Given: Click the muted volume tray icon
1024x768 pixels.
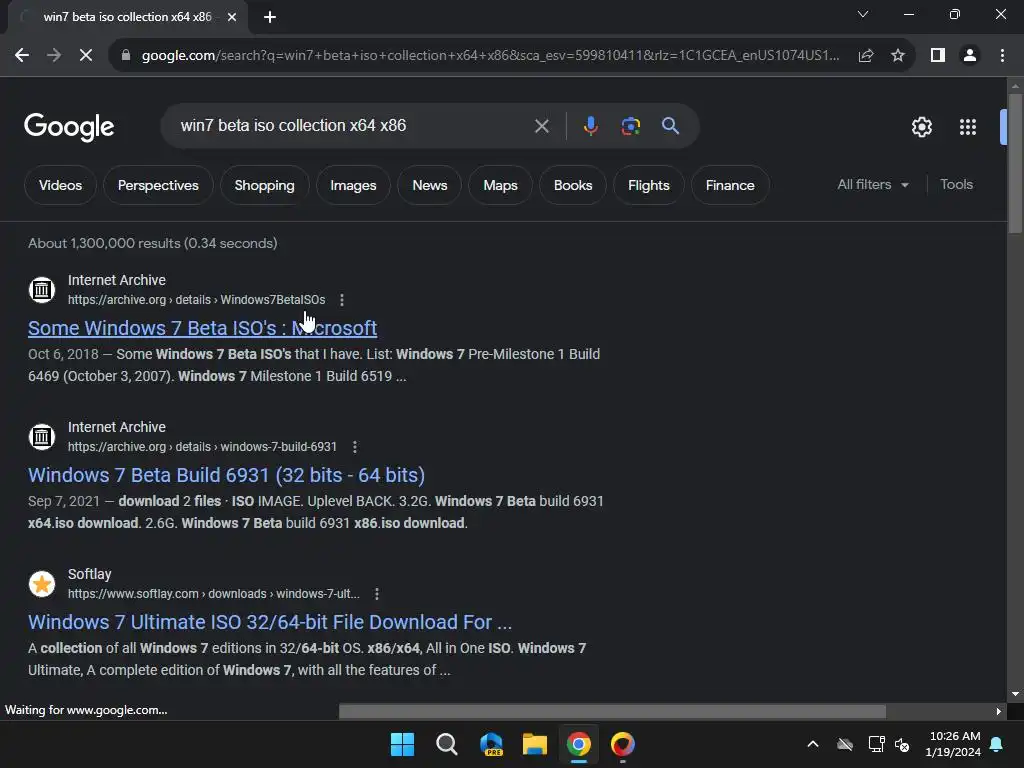Looking at the screenshot, I should click(903, 744).
